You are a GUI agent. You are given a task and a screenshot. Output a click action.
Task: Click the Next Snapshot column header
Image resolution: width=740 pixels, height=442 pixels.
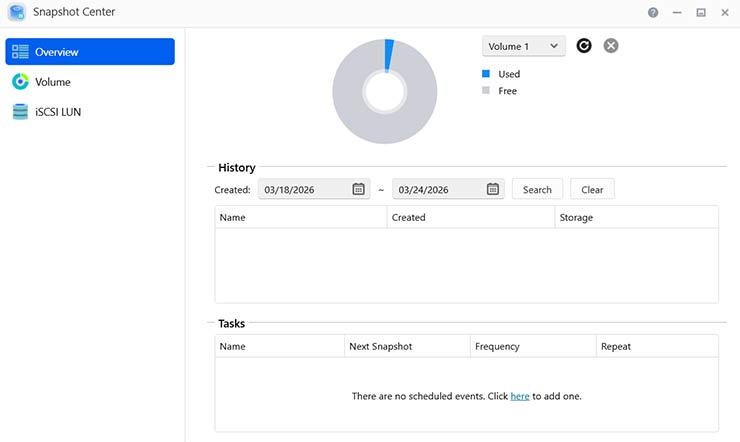[406, 346]
